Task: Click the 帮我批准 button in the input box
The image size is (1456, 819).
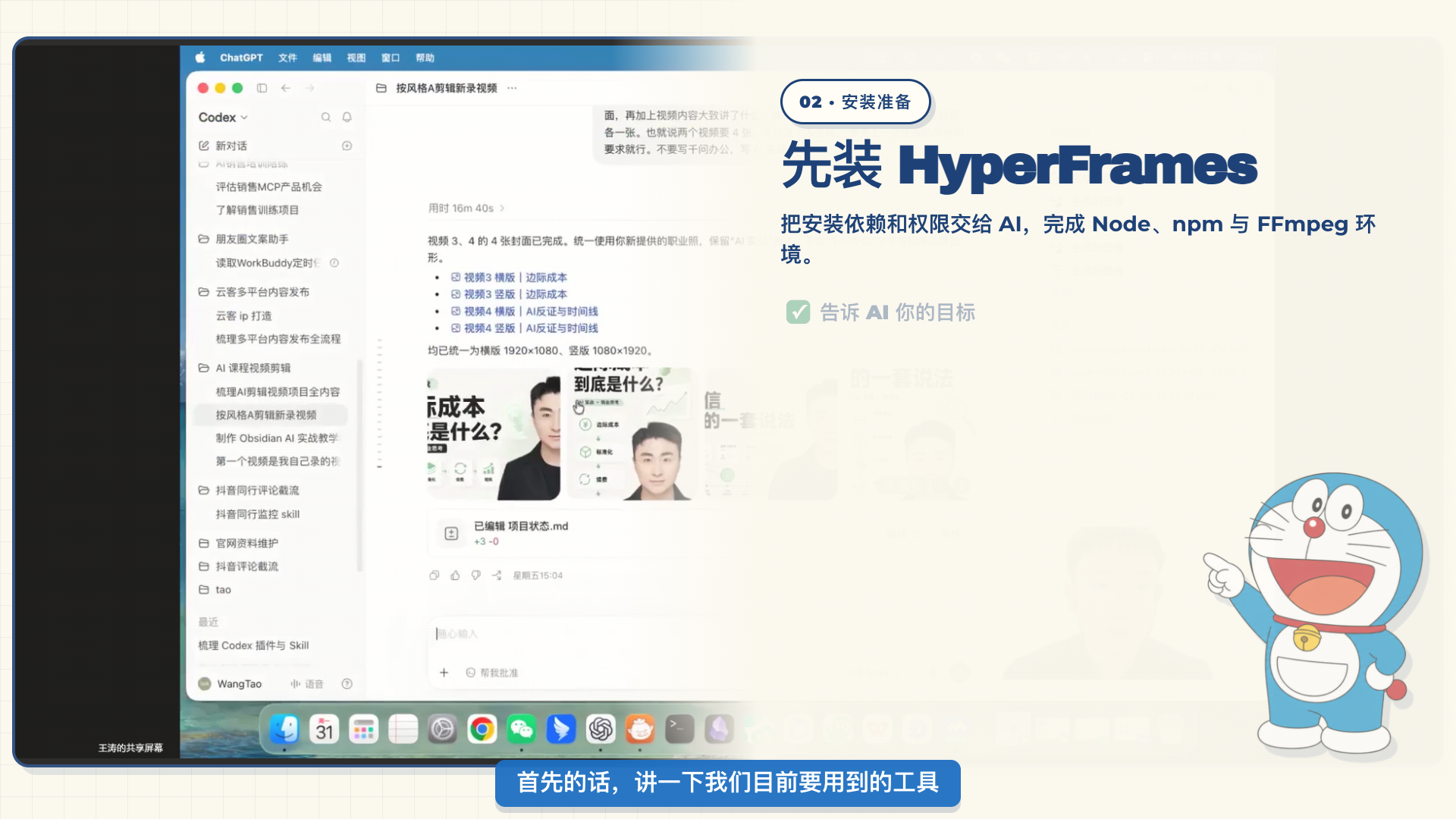Action: [x=492, y=673]
